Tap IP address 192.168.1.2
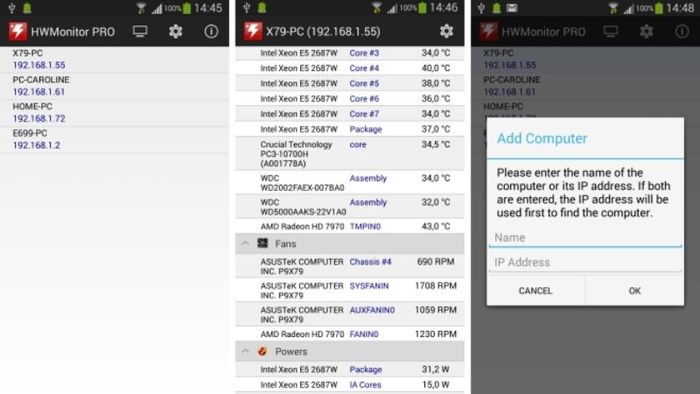Image resolution: width=700 pixels, height=394 pixels. [36, 145]
